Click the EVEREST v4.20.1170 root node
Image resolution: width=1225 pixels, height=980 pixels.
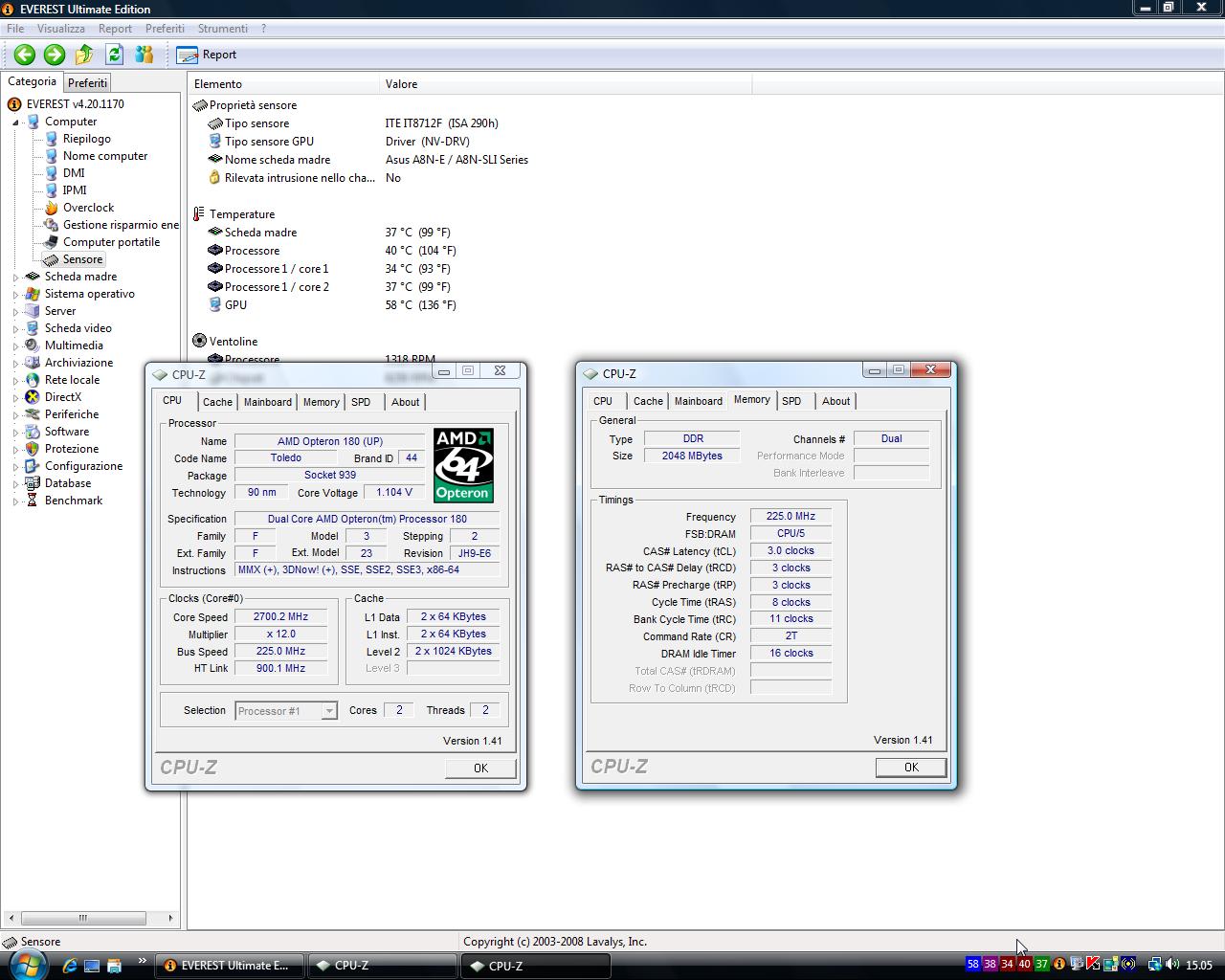pyautogui.click(x=75, y=104)
